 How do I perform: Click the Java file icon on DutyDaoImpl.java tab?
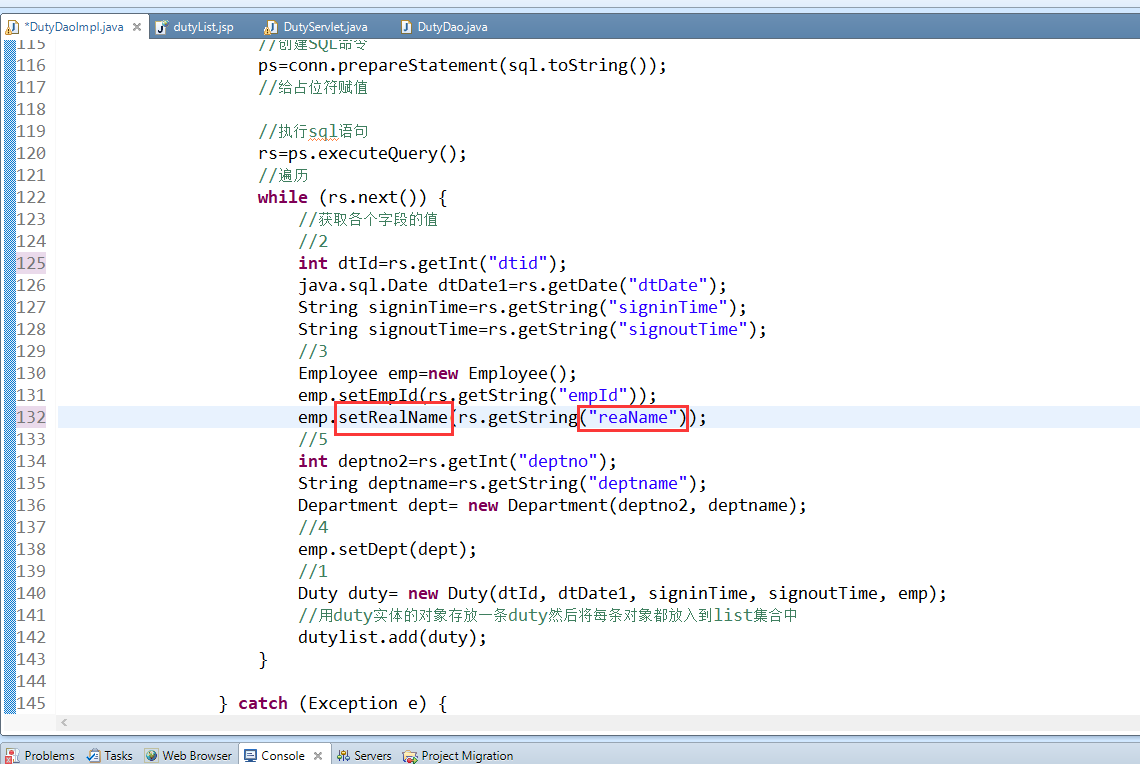[x=12, y=27]
